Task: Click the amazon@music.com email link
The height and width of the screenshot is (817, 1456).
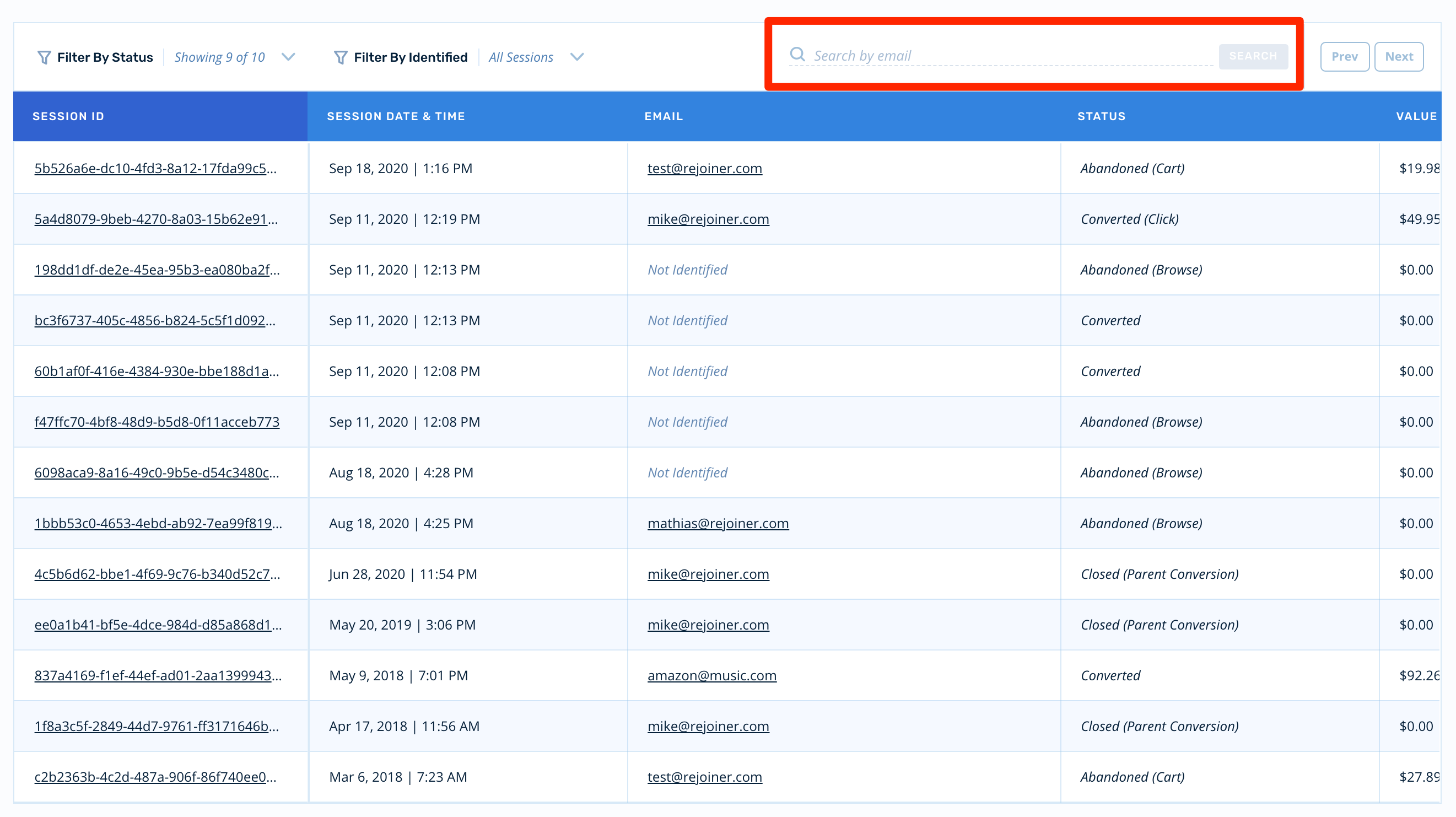Action: point(711,676)
